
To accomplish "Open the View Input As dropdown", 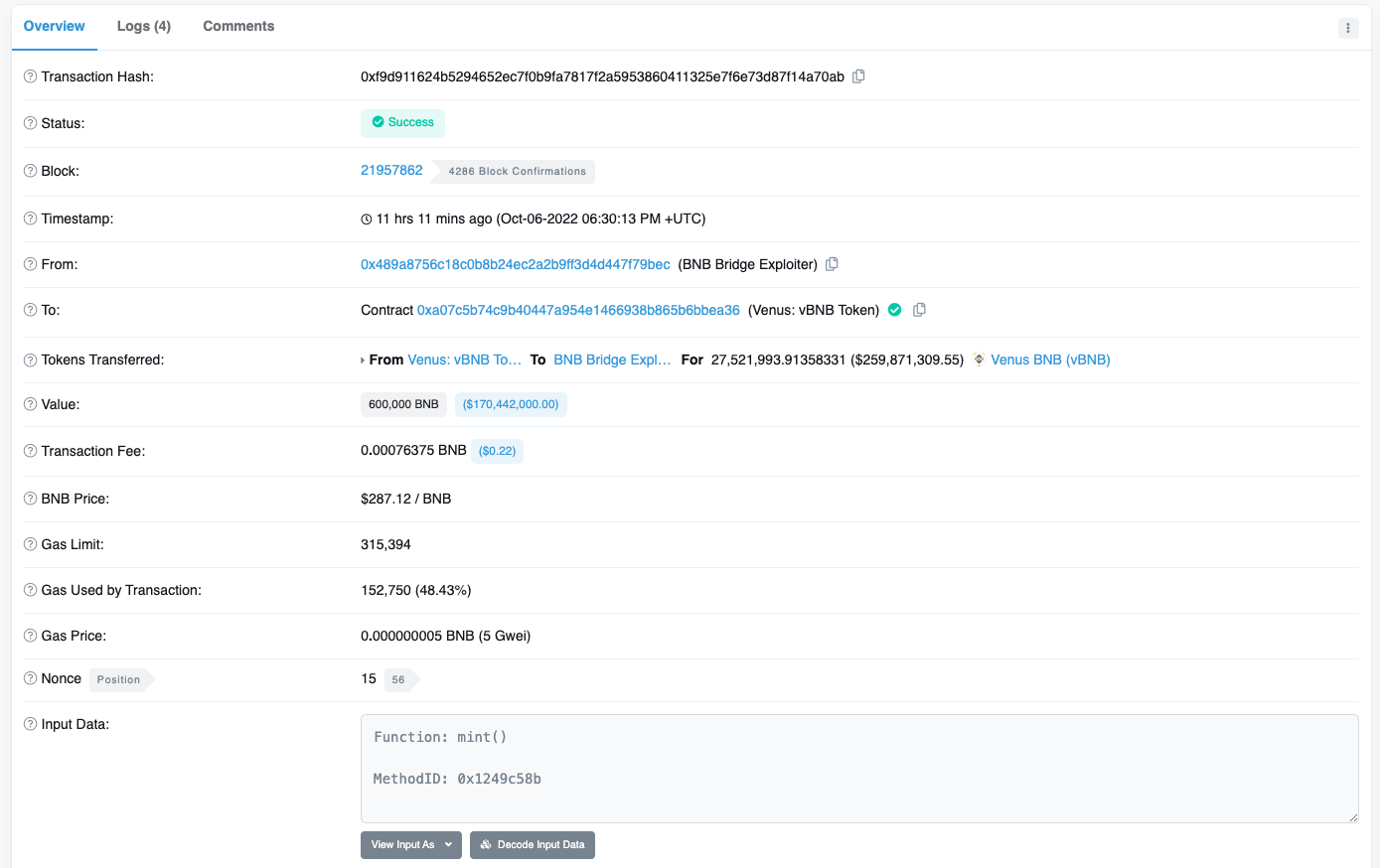I will [x=411, y=845].
